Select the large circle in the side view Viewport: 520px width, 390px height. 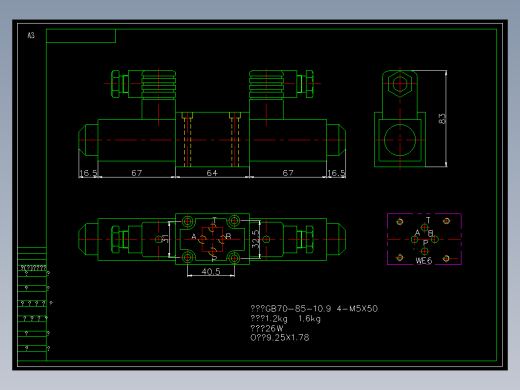(400, 140)
